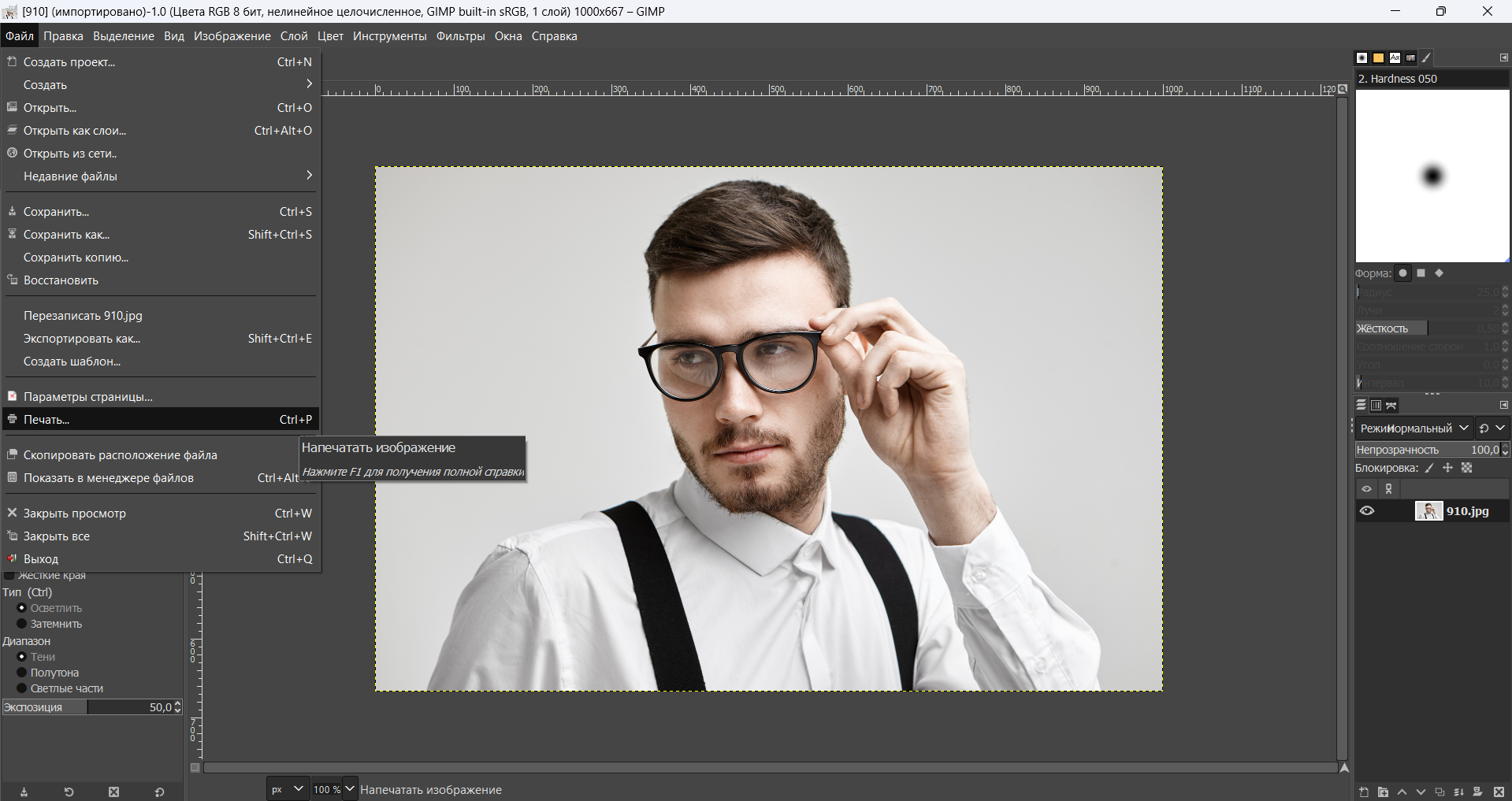Open the Paths tab in layers dock
This screenshot has height=801, width=1512.
pyautogui.click(x=1391, y=406)
